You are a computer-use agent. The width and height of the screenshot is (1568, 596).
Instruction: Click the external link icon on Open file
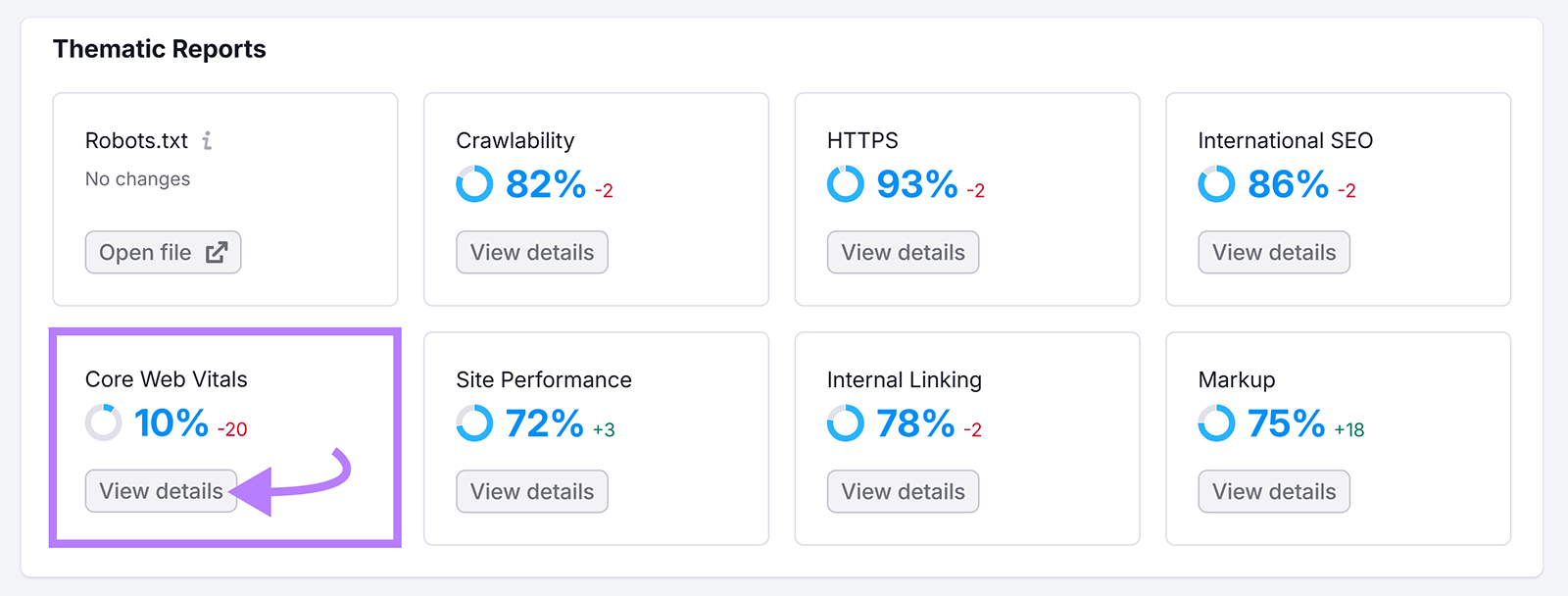(x=216, y=251)
